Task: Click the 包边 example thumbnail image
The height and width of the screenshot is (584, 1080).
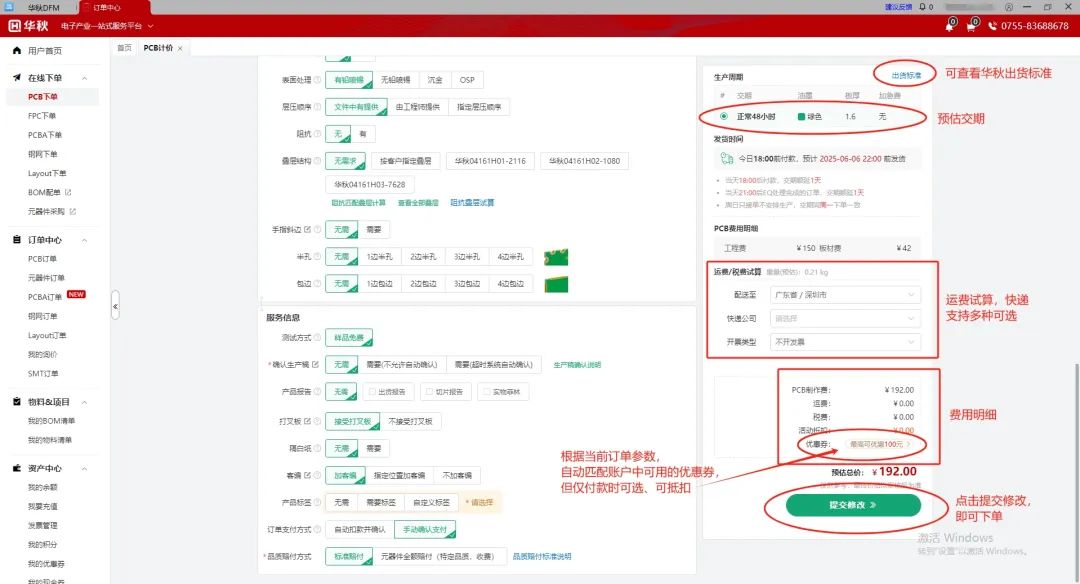Action: pos(556,284)
